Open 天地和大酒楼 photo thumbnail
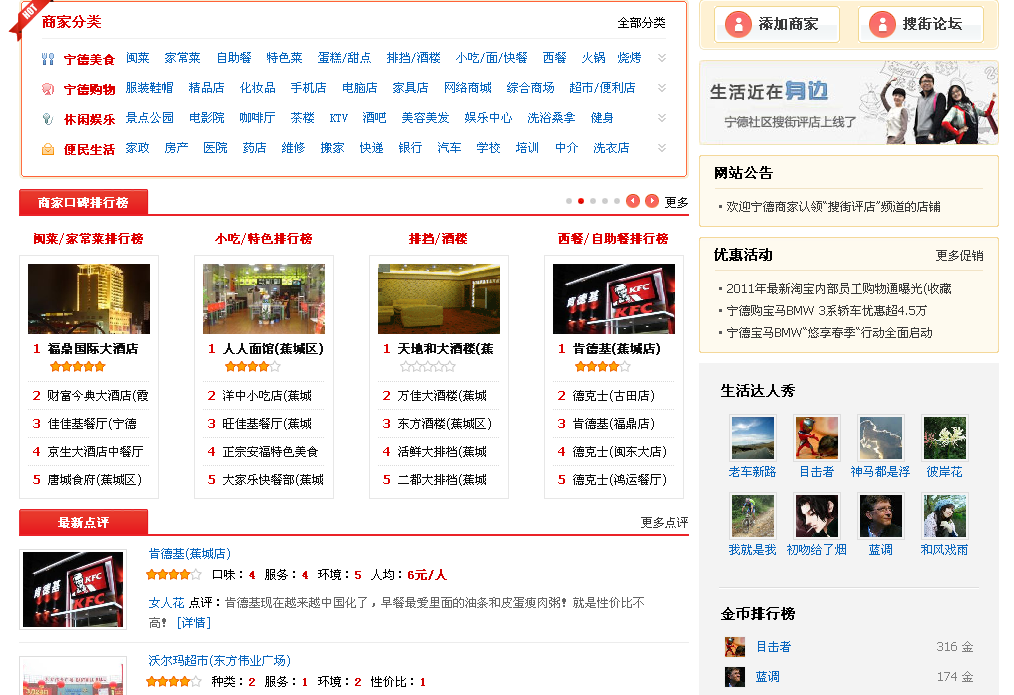This screenshot has width=1014, height=695. pos(439,299)
